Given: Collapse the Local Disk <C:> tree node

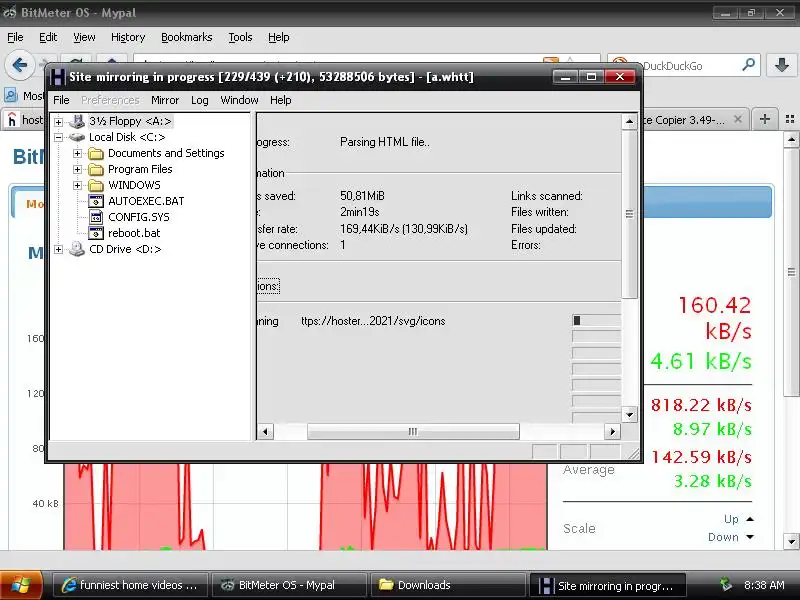Looking at the screenshot, I should click(58, 137).
